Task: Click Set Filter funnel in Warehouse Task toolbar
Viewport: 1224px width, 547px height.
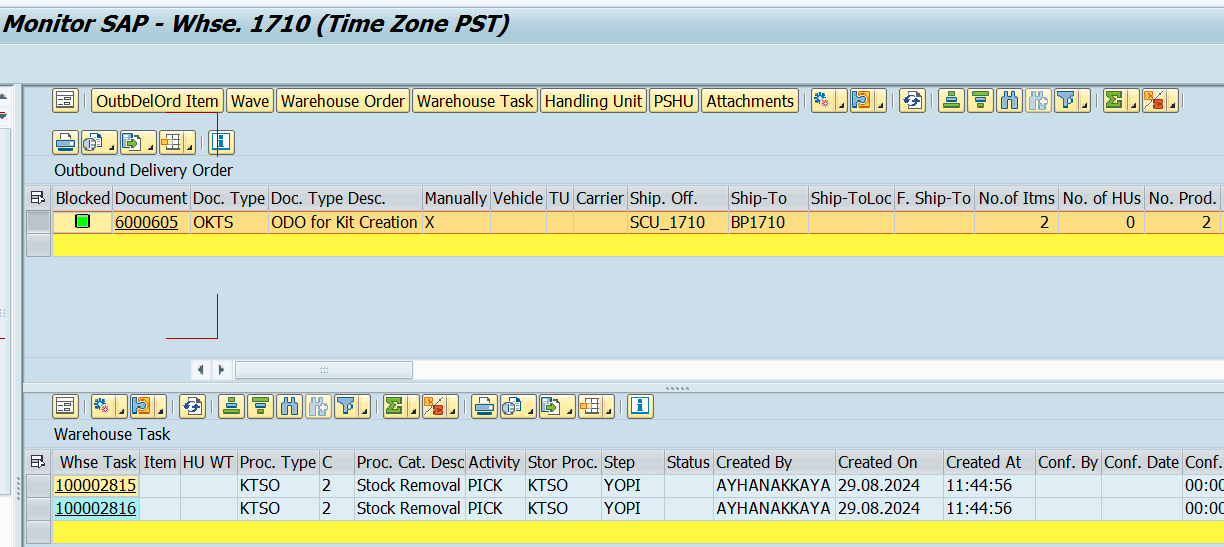Action: pyautogui.click(x=345, y=406)
